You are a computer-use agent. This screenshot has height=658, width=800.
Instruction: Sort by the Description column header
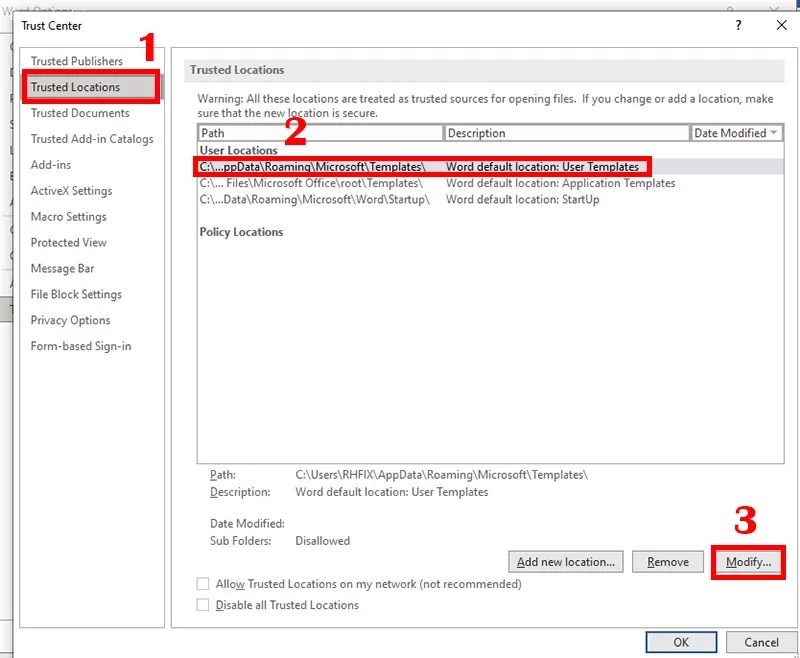tap(566, 133)
